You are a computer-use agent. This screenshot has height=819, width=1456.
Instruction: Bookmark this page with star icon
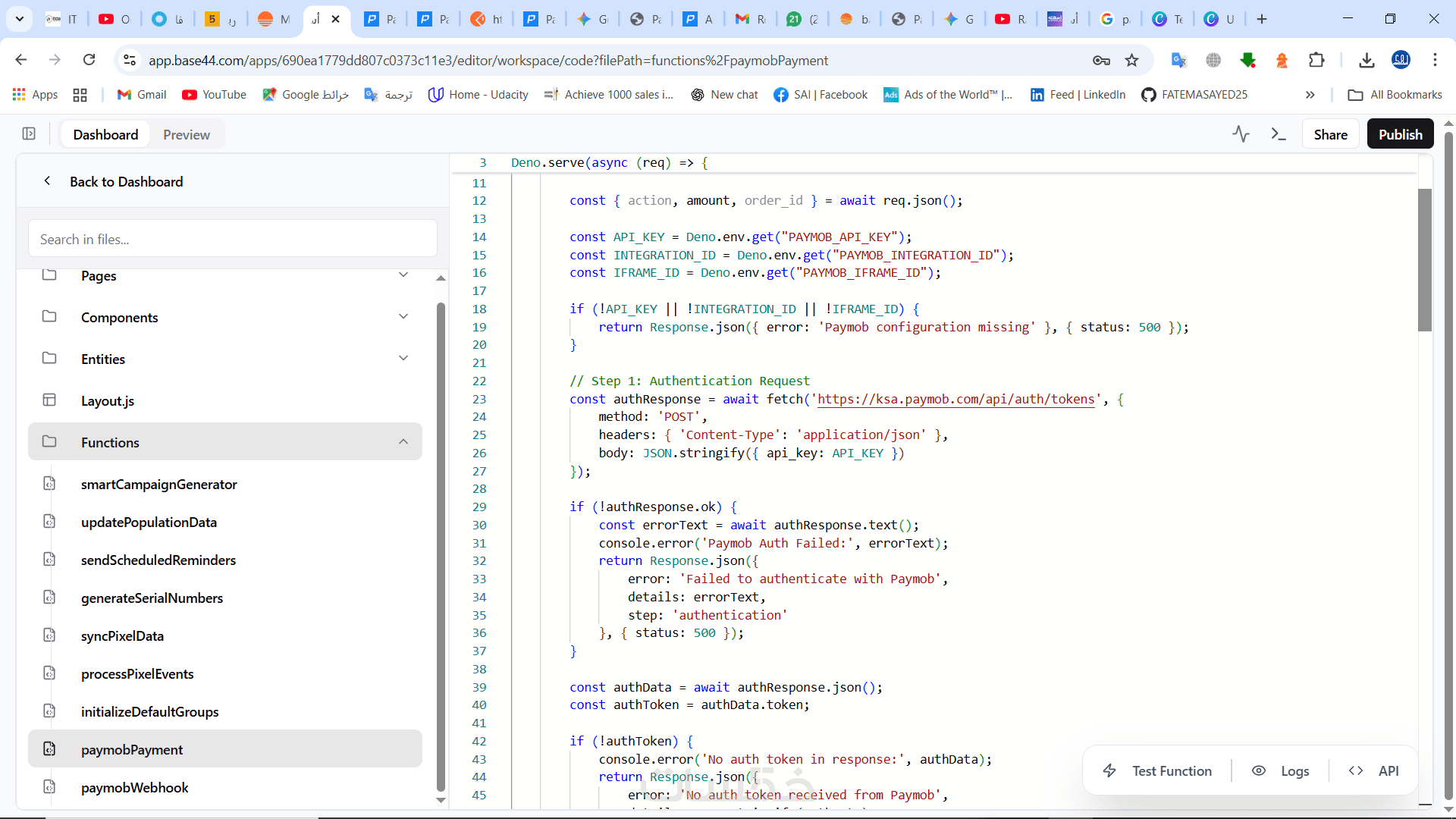(x=1132, y=60)
